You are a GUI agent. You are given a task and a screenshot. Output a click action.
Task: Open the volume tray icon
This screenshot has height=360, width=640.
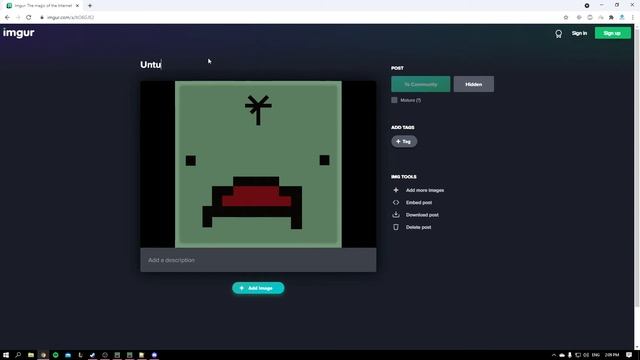[586, 355]
